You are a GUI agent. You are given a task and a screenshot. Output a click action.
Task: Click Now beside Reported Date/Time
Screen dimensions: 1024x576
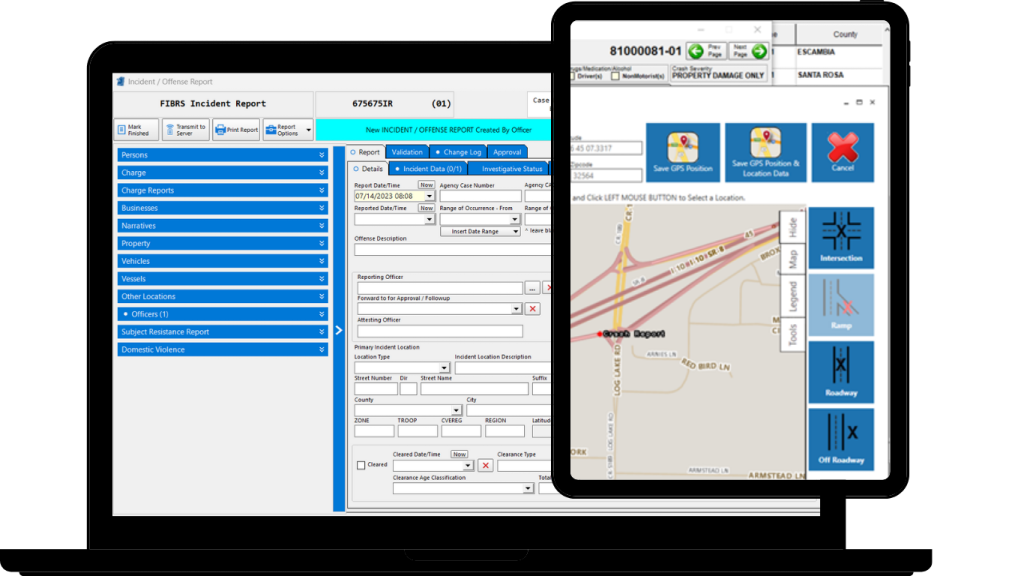click(425, 208)
